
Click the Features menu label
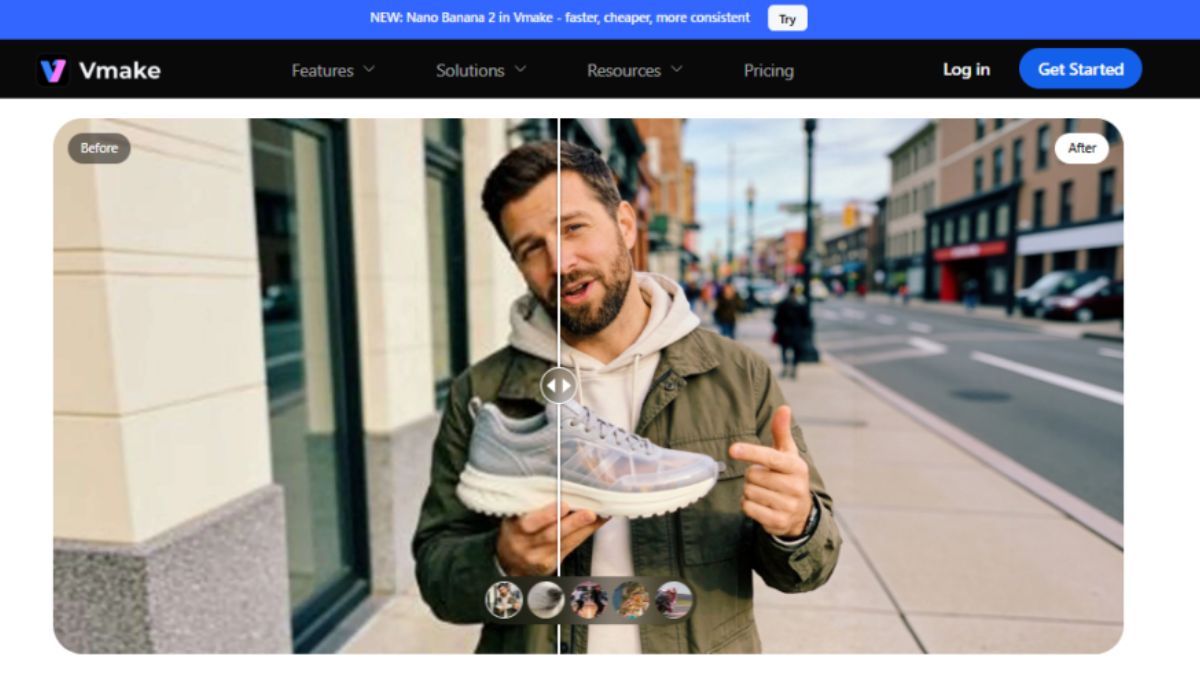(322, 70)
